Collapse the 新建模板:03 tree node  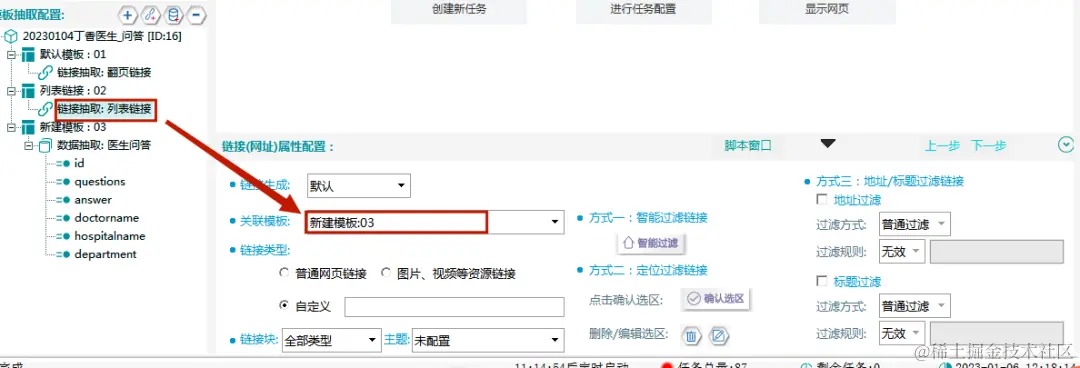coord(10,127)
